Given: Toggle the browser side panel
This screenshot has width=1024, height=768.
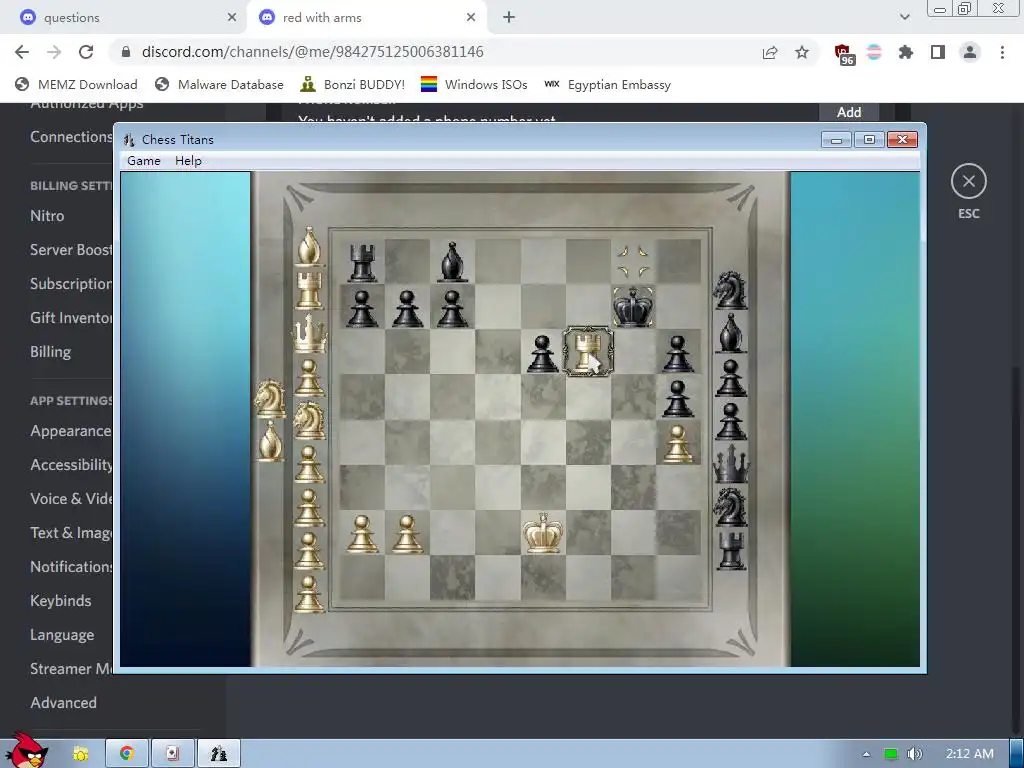Looking at the screenshot, I should click(x=938, y=52).
